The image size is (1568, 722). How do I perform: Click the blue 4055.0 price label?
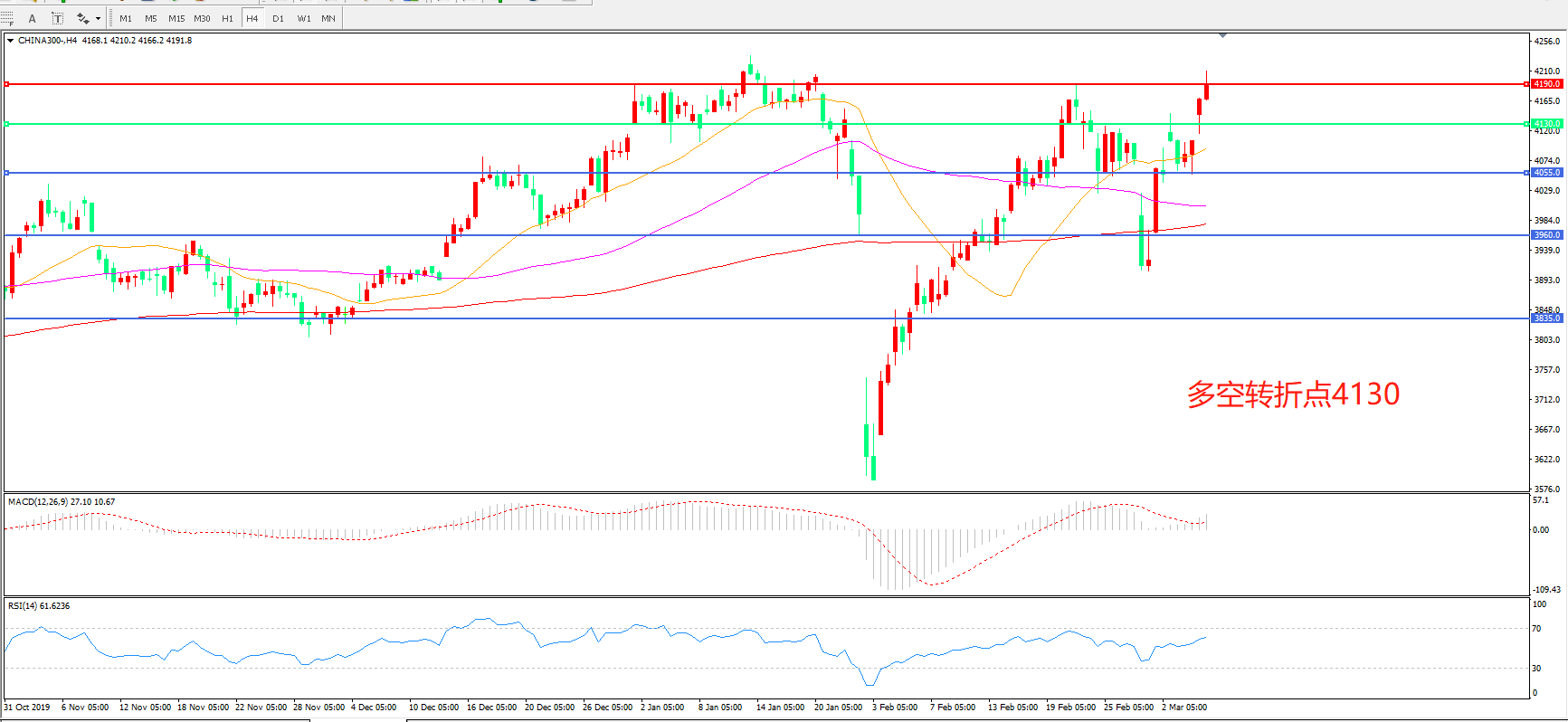(1546, 173)
